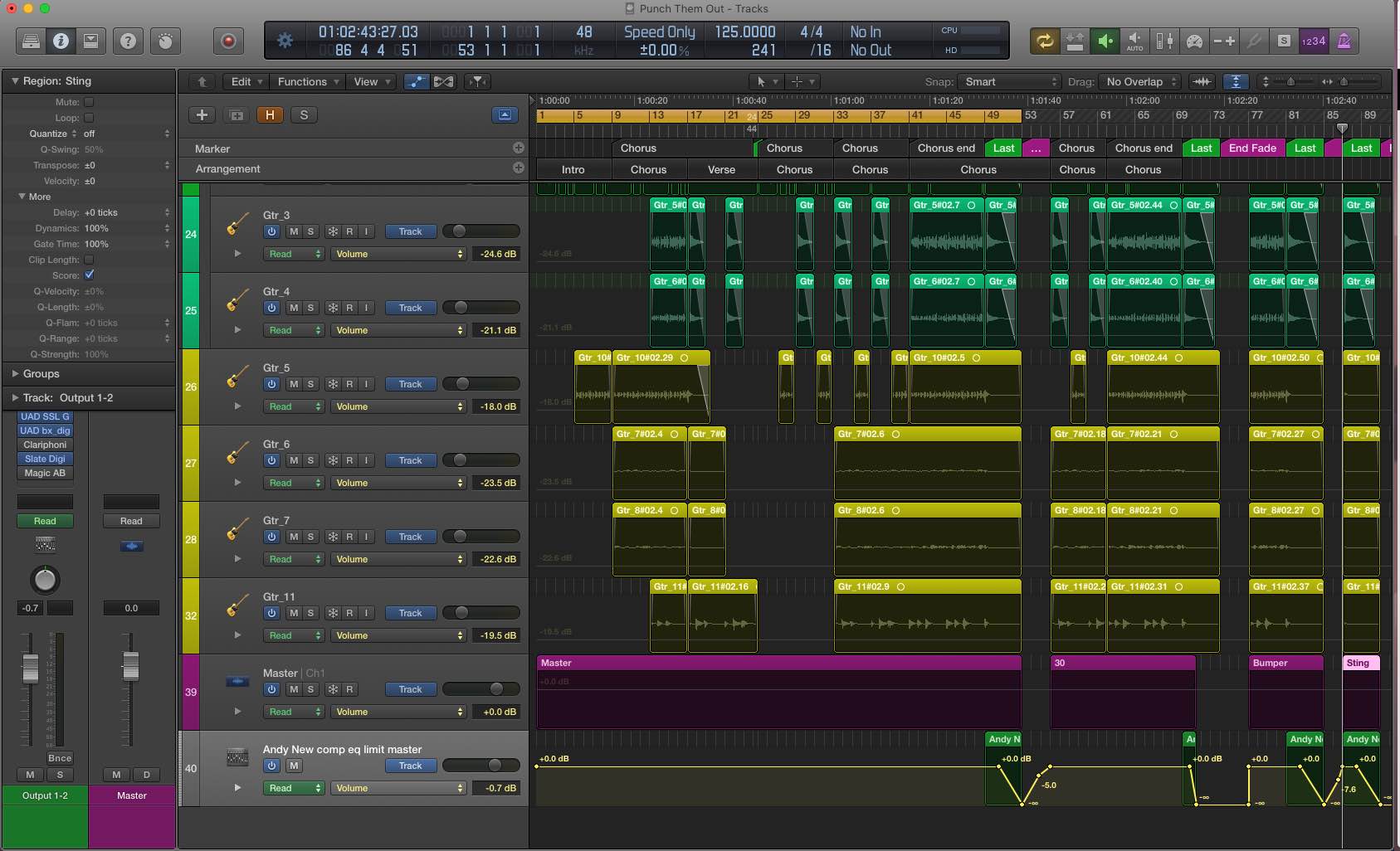Image resolution: width=1400 pixels, height=851 pixels.
Task: Record-enable track Gtr_7 with R button
Action: 349,537
